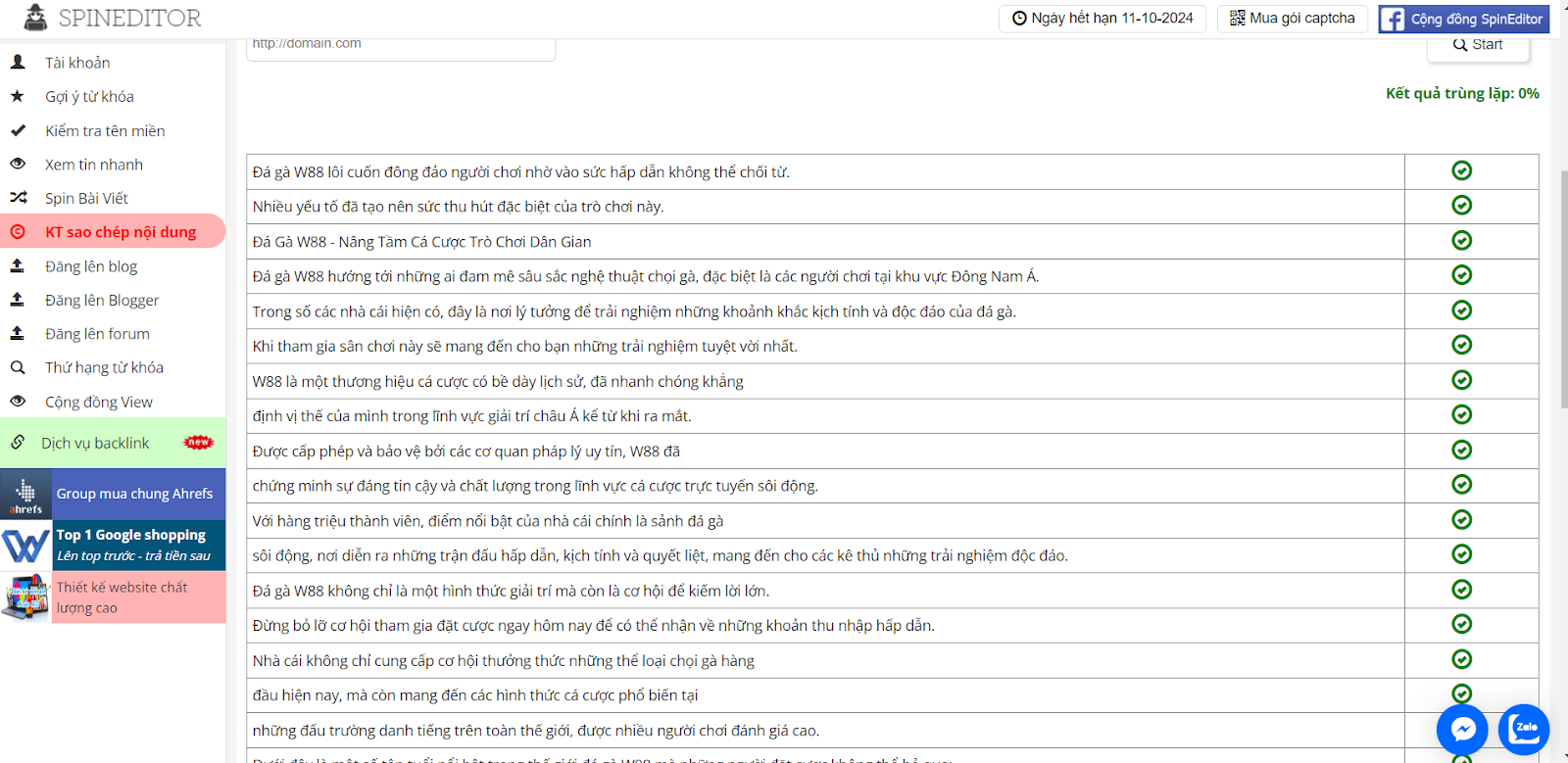Image resolution: width=1568 pixels, height=763 pixels.
Task: Click the star icon for Gợi ý từ khóa
Action: tap(18, 96)
